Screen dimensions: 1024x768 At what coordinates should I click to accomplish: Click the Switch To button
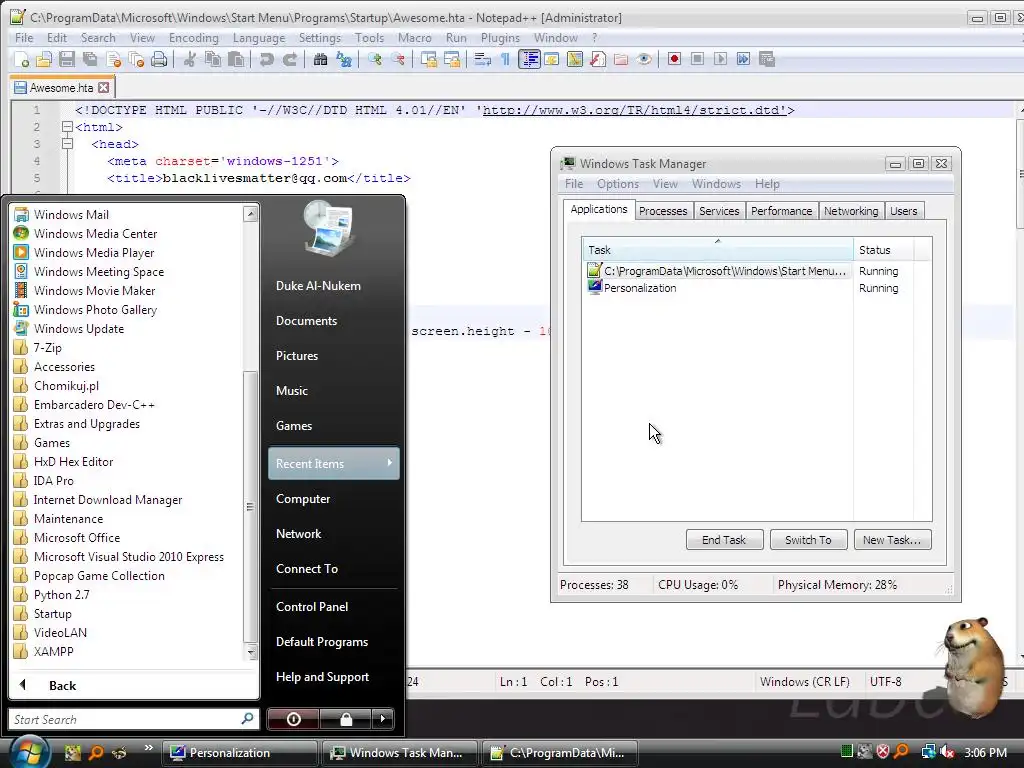click(x=808, y=540)
